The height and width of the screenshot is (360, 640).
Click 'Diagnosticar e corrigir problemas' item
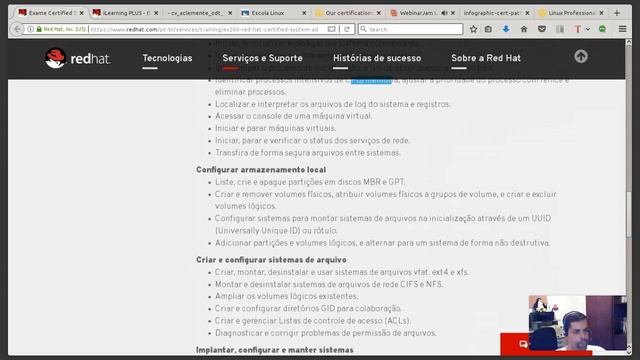click(x=326, y=333)
